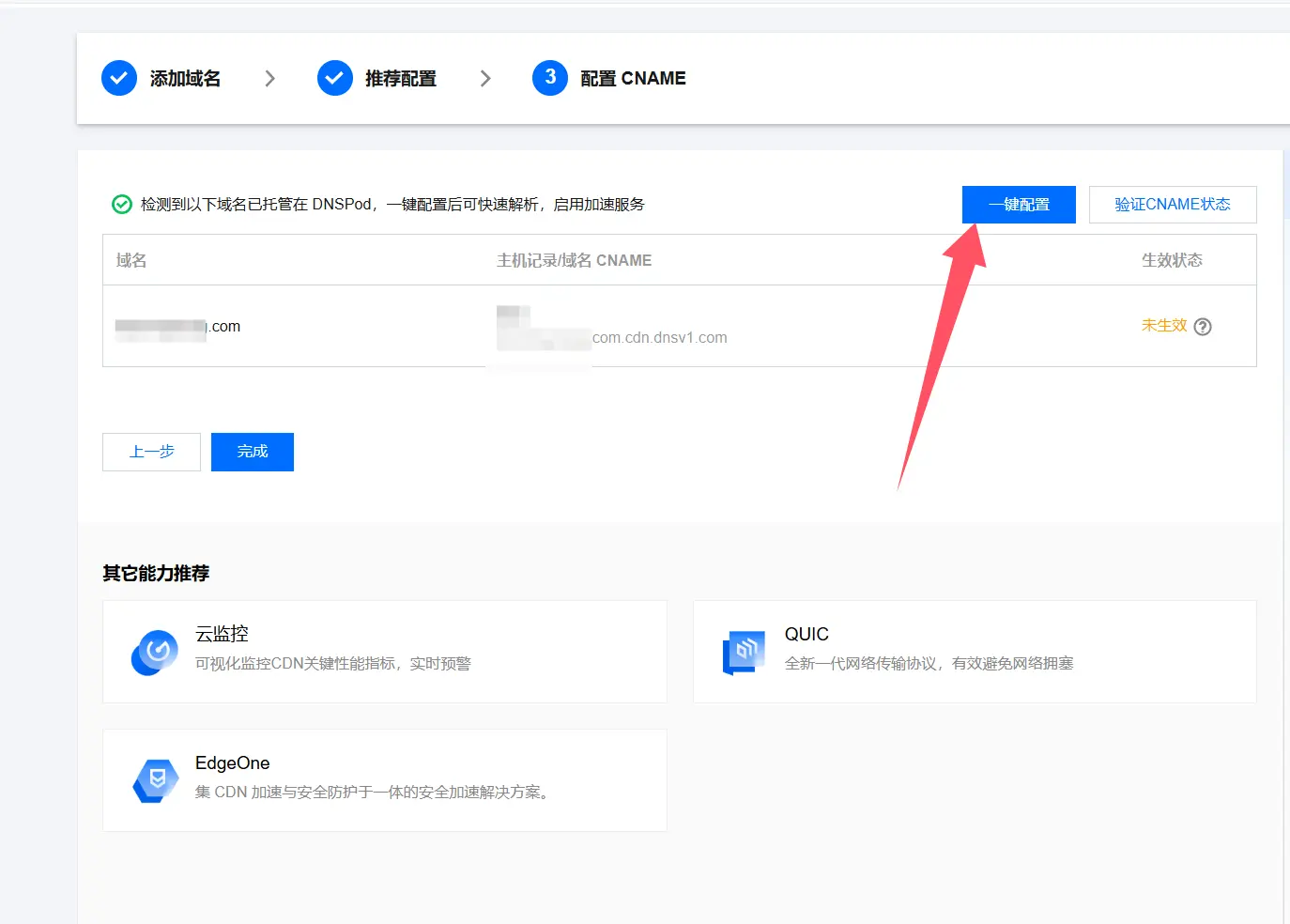1290x924 pixels.
Task: Click the help icon beside 未生效
Action: click(1203, 327)
